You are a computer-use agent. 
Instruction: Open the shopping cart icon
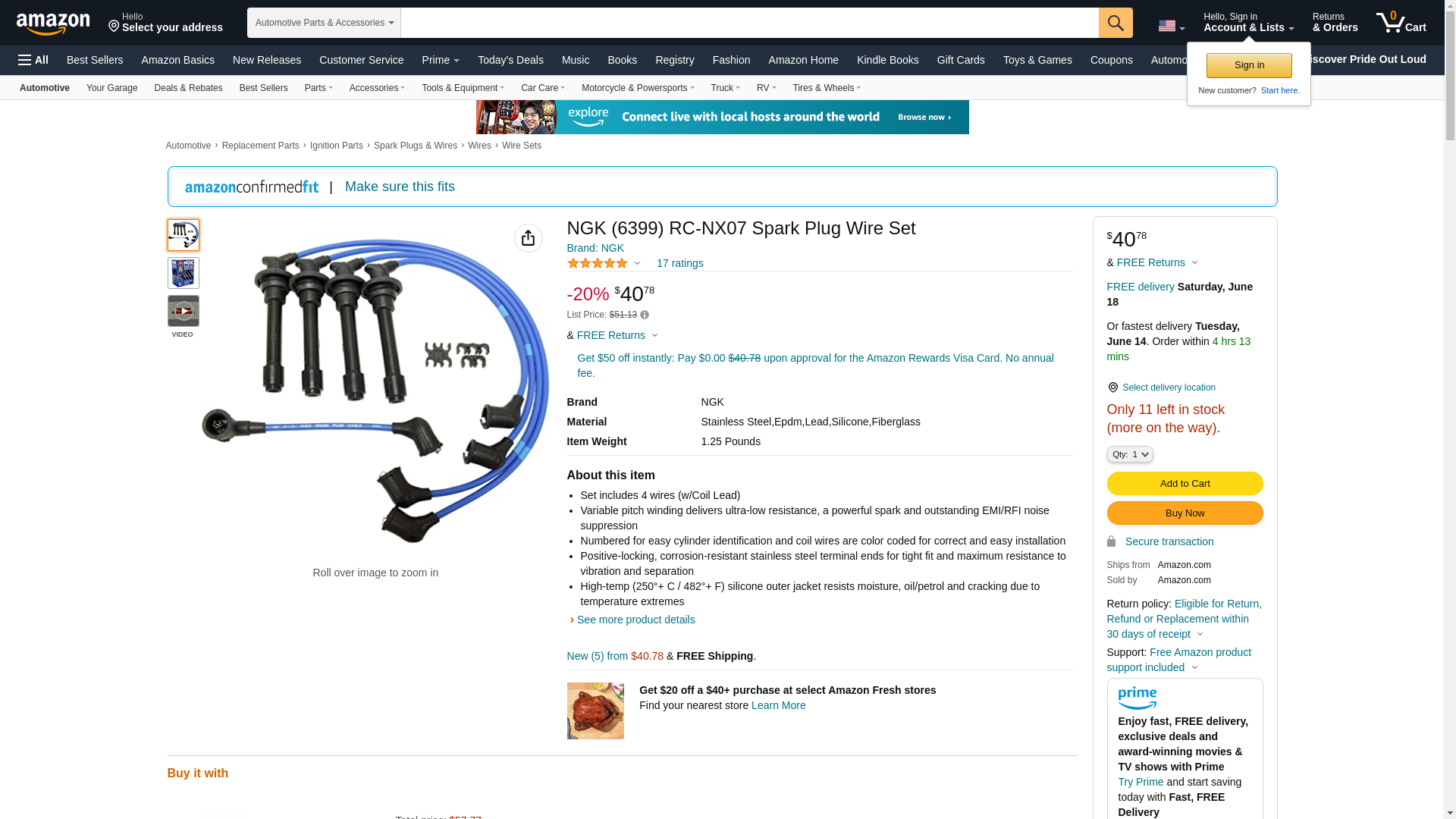click(x=1401, y=22)
